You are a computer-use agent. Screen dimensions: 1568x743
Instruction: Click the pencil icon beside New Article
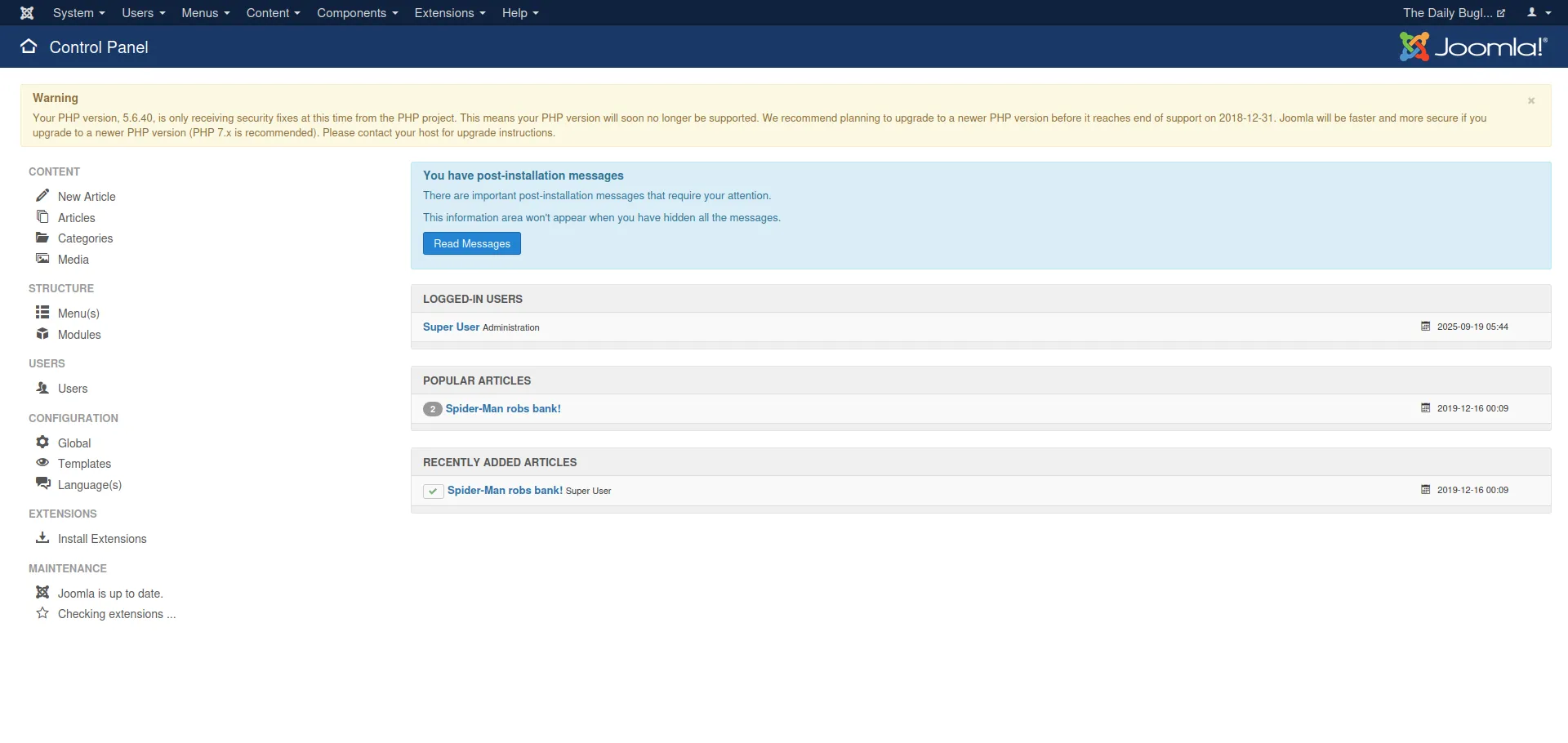point(42,196)
